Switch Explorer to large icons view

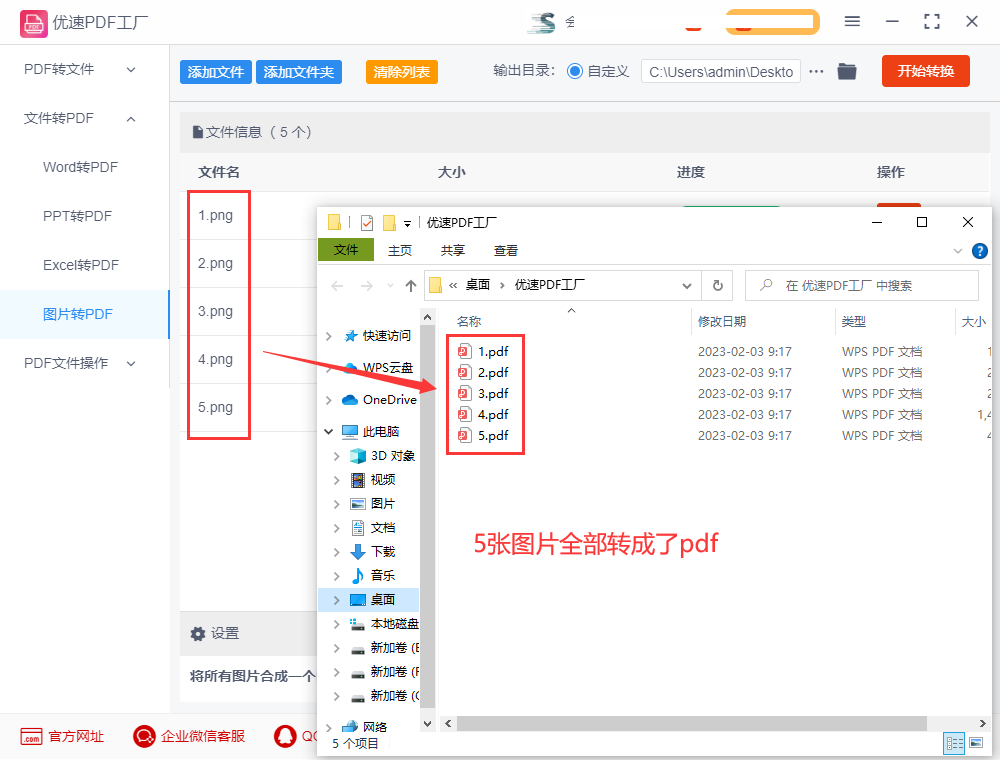point(976,743)
